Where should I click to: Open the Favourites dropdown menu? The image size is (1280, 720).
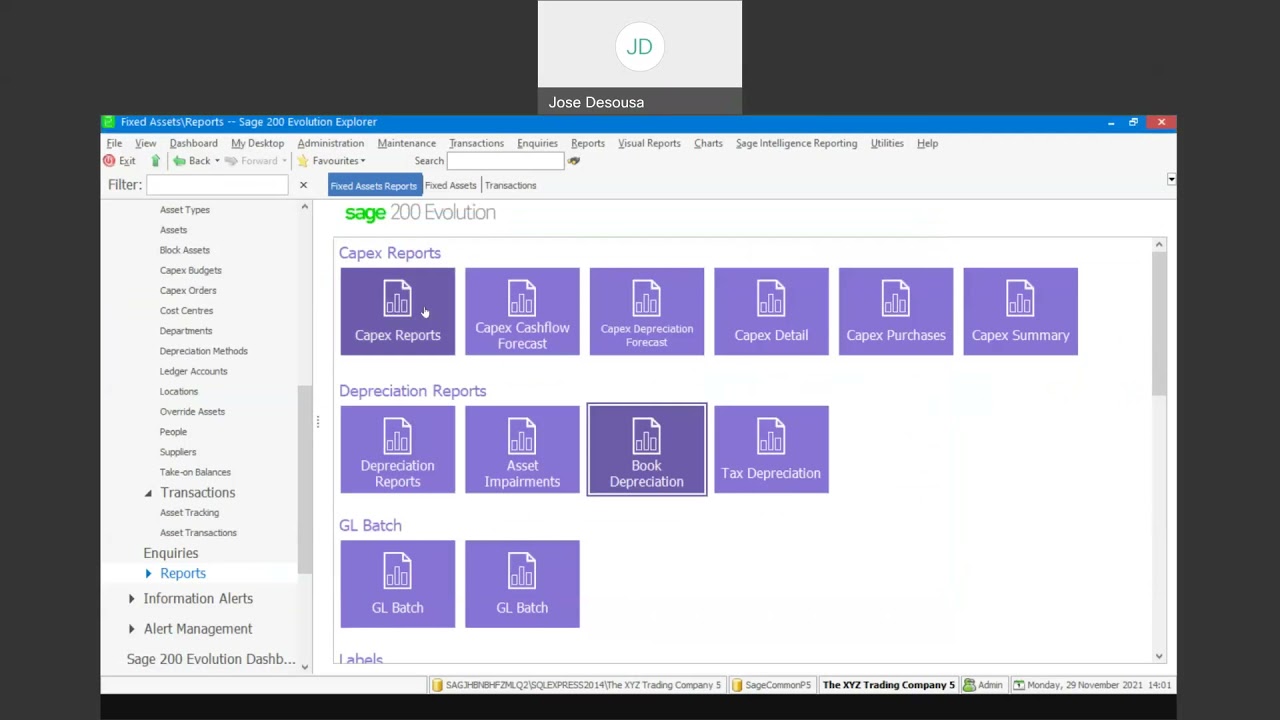(x=363, y=161)
